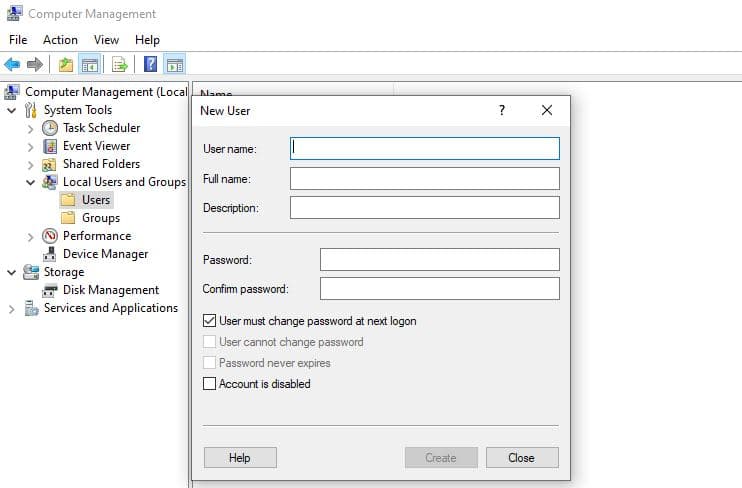Select the Task Scheduler clock icon

(x=50, y=128)
